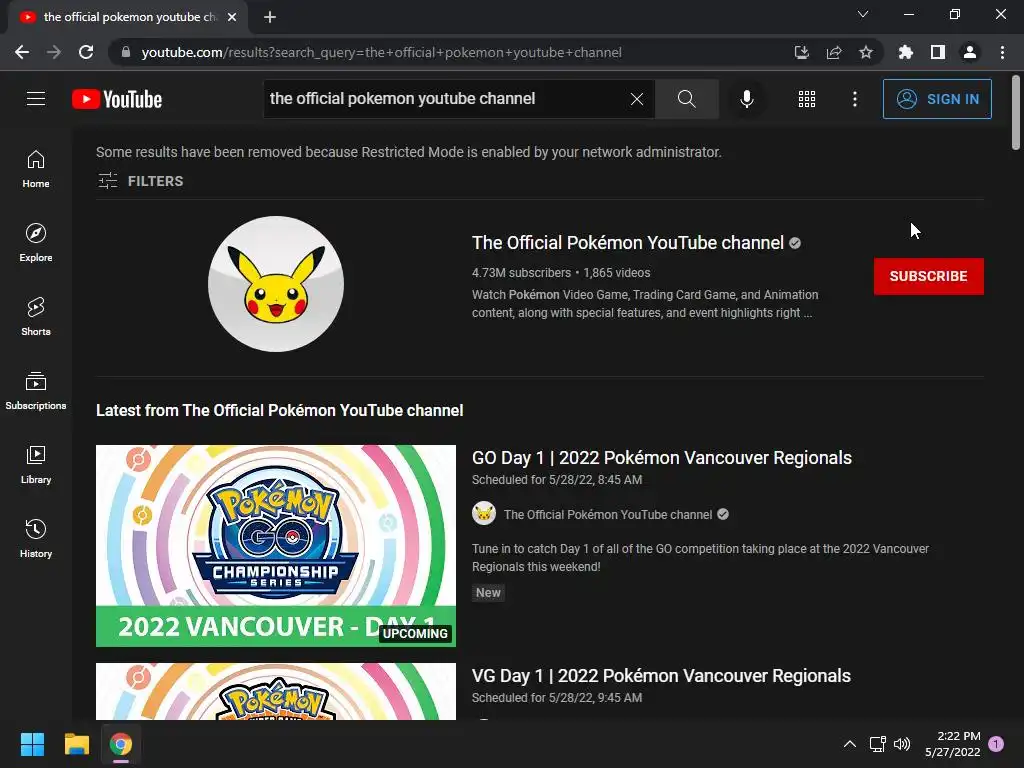Screen dimensions: 1024x768
Task: Open the Chrome extensions puzzle icon
Action: tap(905, 52)
